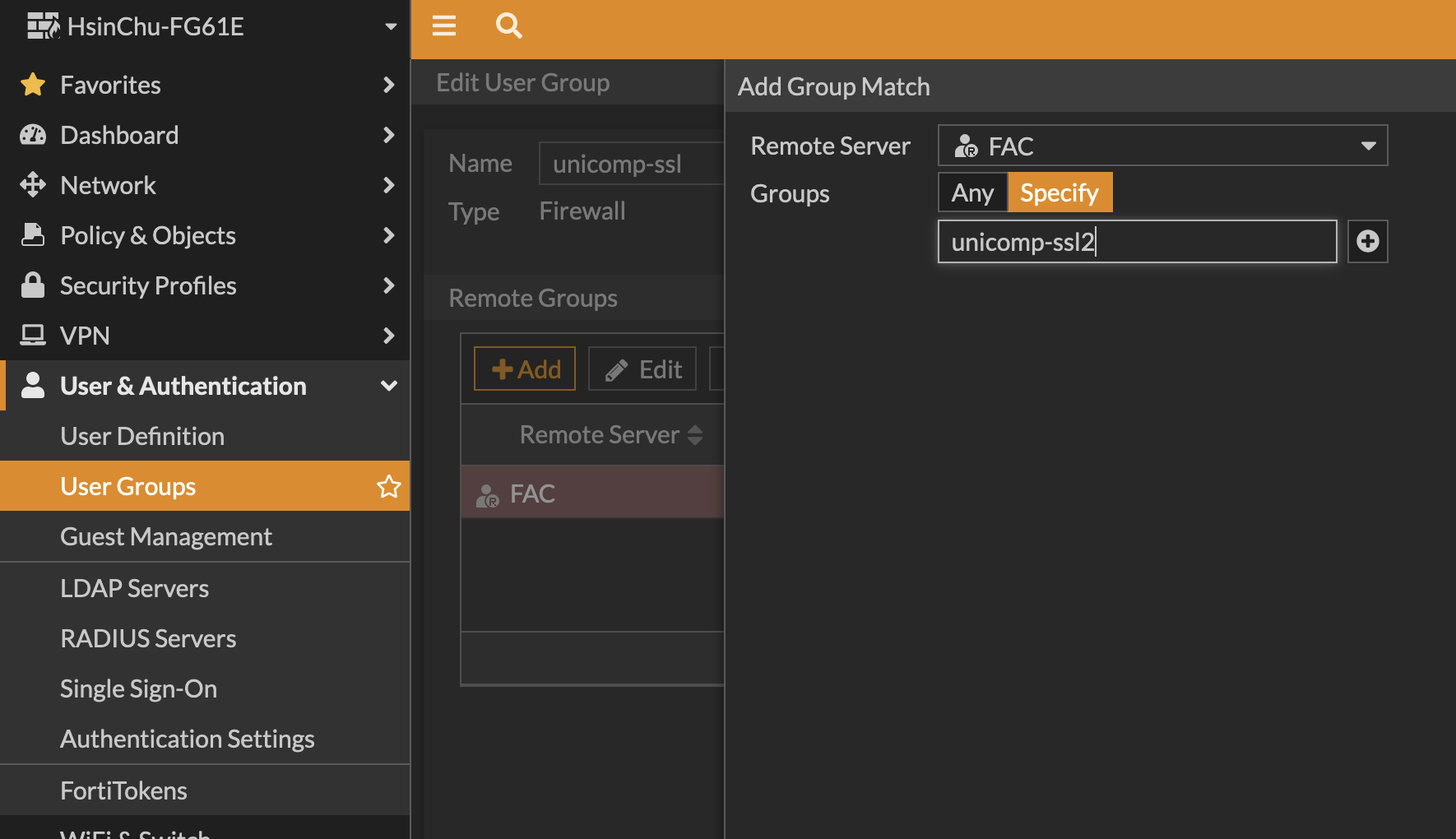Image resolution: width=1456 pixels, height=839 pixels.
Task: Click the group name field containing unicomp-ssl2
Action: pos(1137,241)
